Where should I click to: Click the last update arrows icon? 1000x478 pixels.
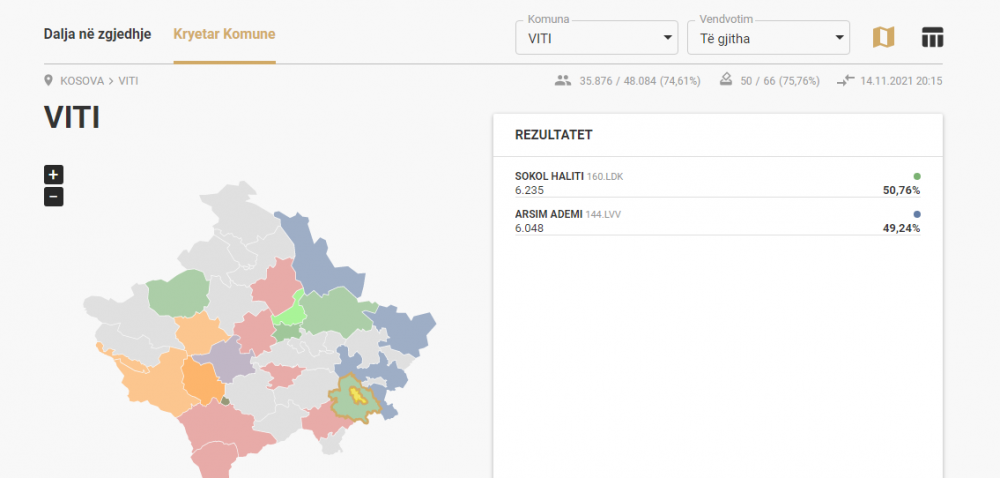click(x=845, y=81)
